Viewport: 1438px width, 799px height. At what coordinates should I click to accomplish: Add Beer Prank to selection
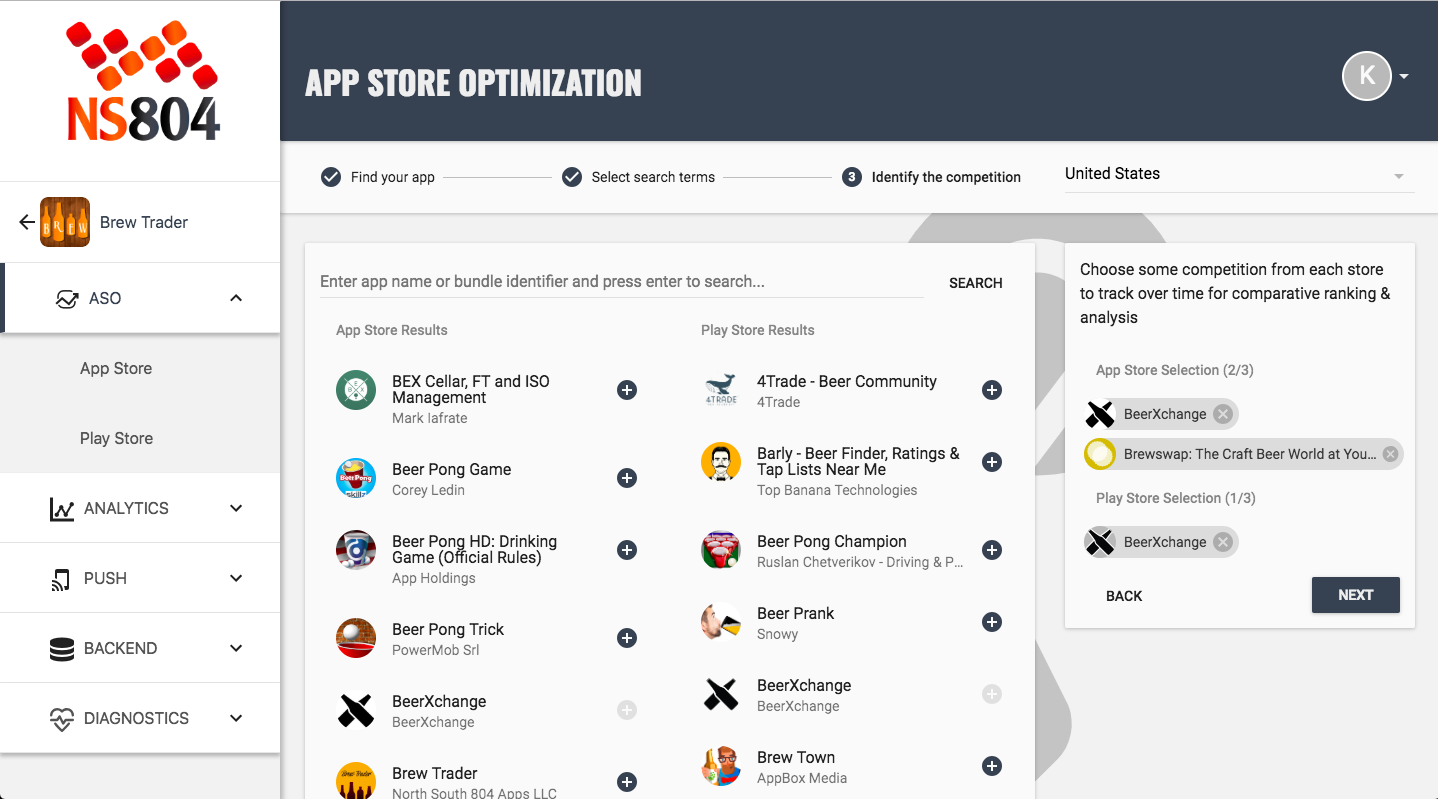click(992, 622)
